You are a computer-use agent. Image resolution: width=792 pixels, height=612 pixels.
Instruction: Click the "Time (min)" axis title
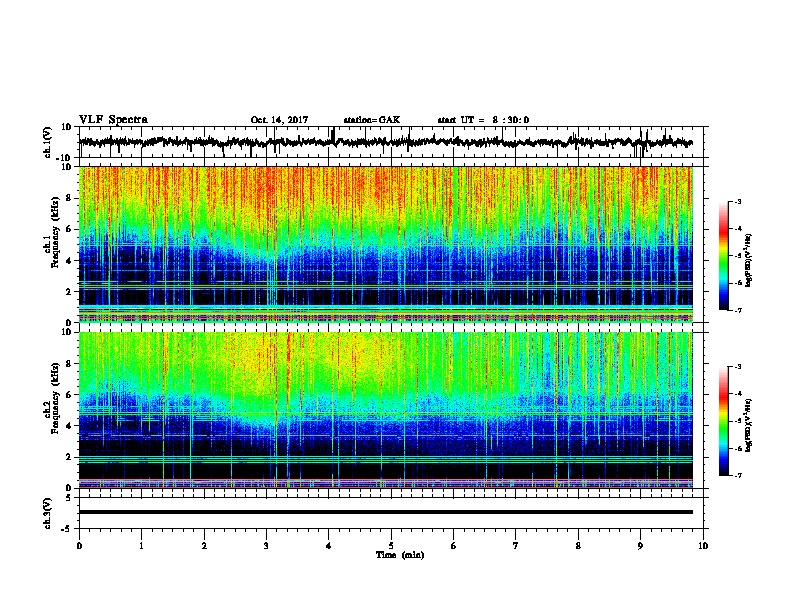coord(400,555)
